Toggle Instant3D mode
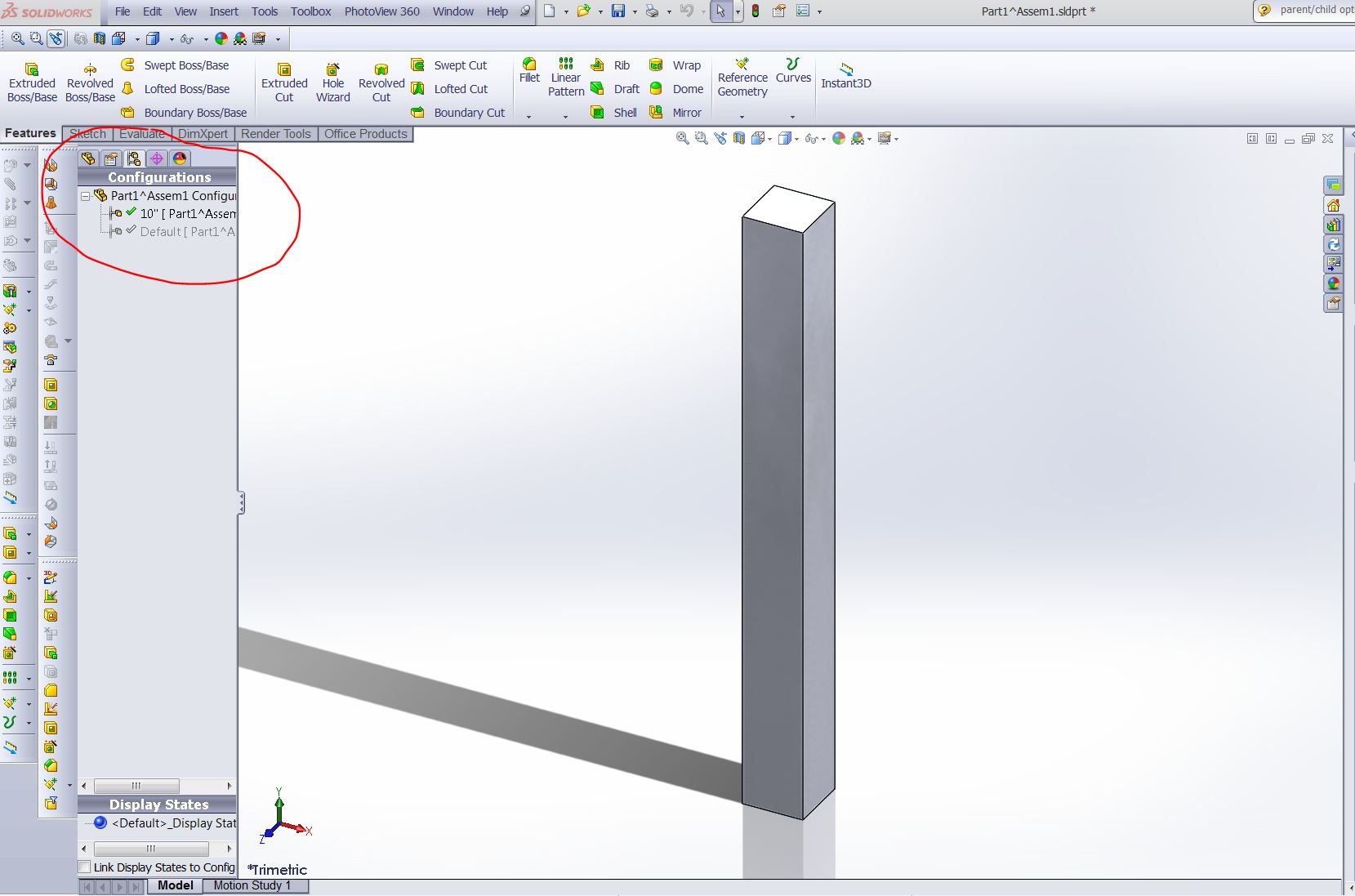 point(846,76)
